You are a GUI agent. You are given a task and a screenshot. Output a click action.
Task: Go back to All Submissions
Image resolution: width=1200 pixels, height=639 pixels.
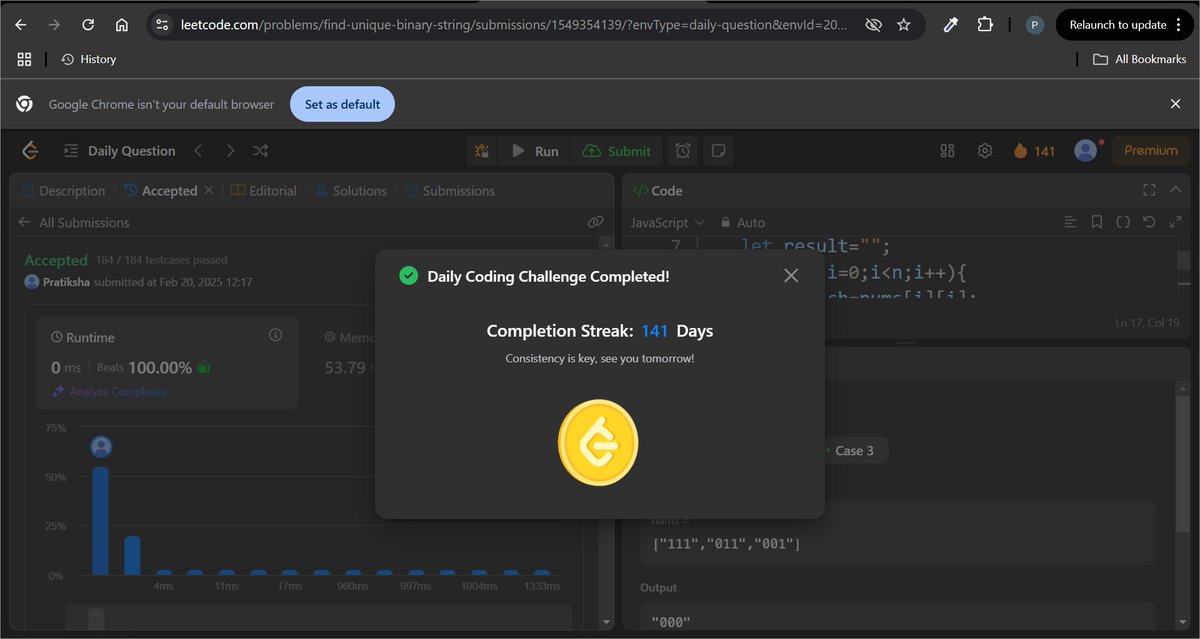[x=74, y=222]
